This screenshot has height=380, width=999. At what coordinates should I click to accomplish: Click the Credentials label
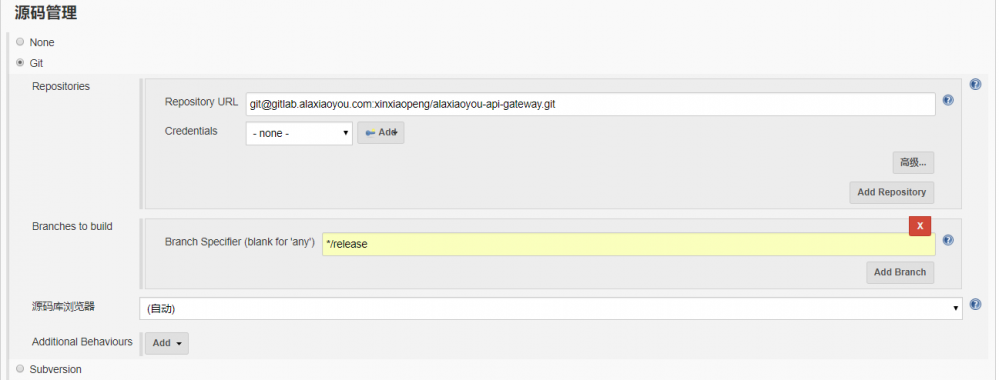(191, 131)
